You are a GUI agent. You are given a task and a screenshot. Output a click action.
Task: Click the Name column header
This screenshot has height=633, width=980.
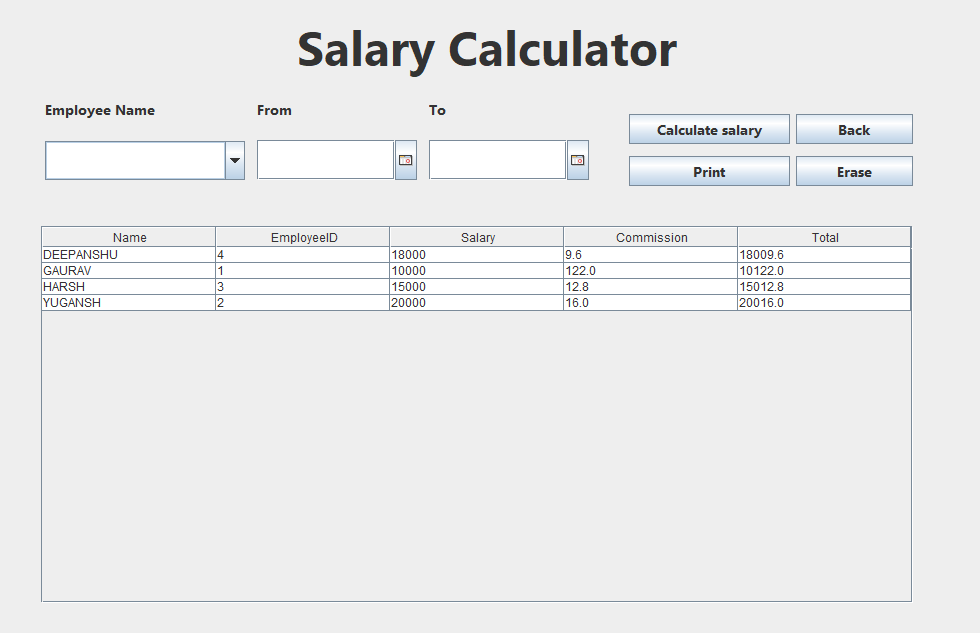[x=129, y=237]
